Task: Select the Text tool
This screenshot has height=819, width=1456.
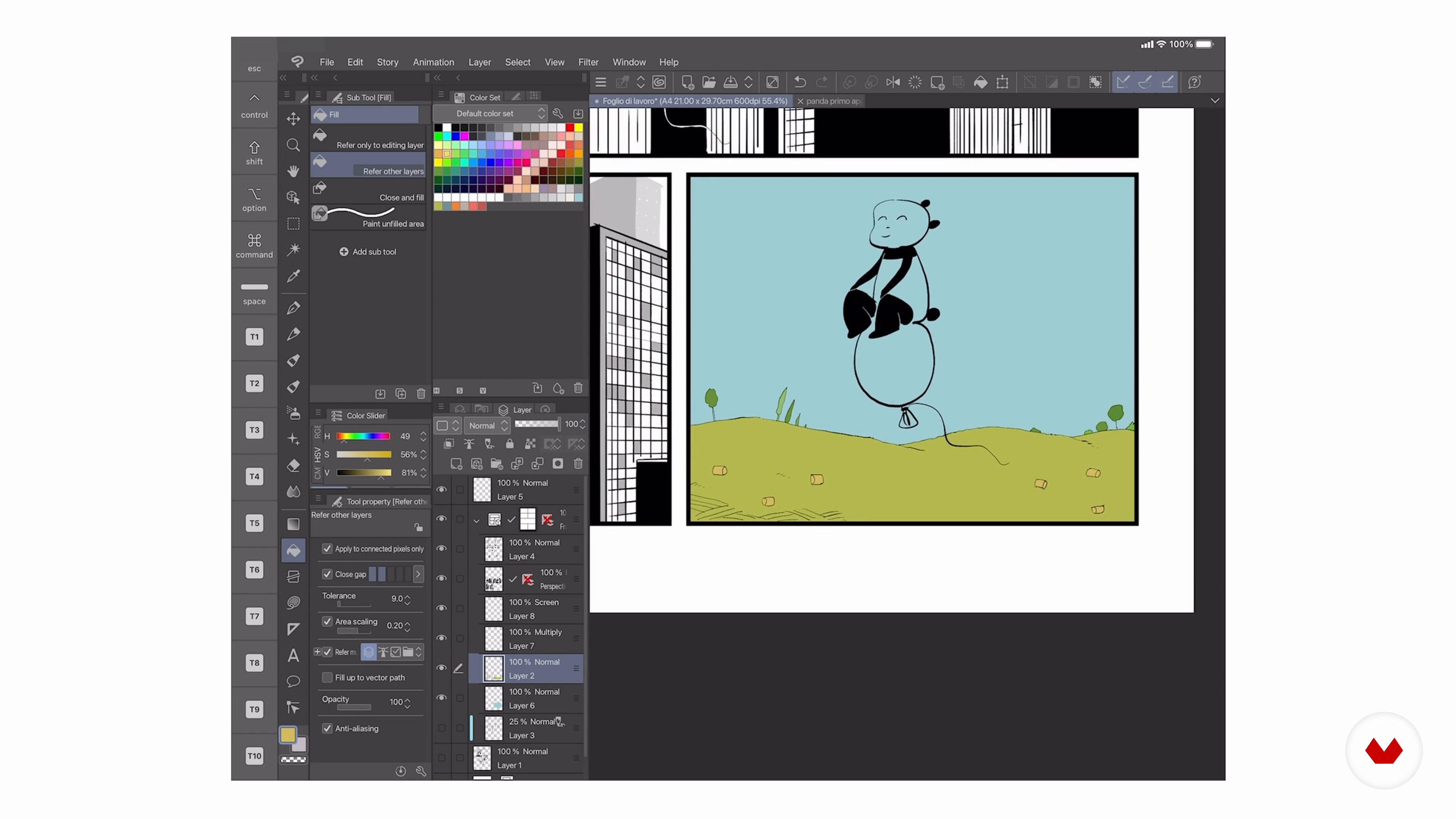Action: pos(293,655)
